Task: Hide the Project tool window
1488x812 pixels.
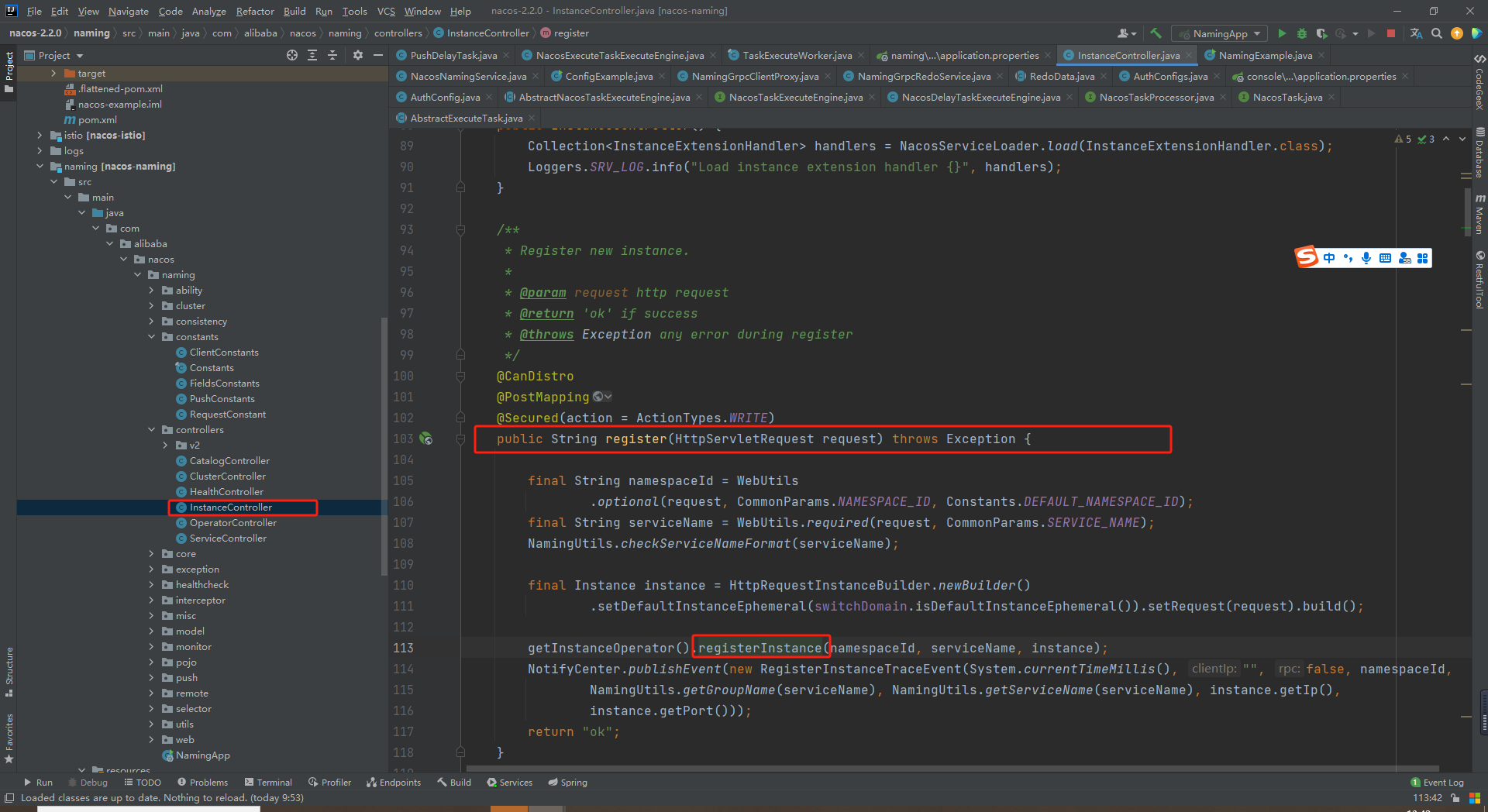Action: 378,55
